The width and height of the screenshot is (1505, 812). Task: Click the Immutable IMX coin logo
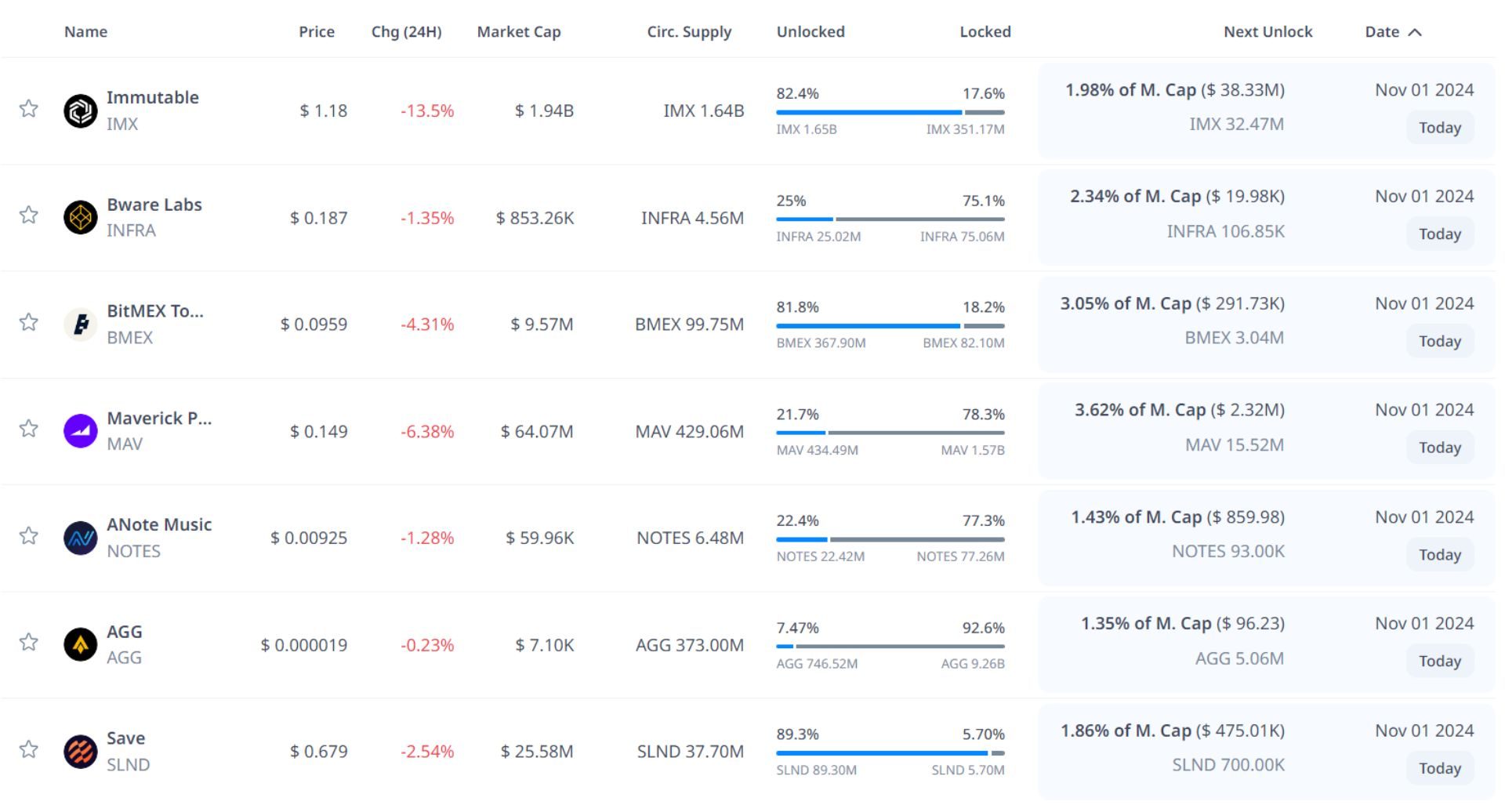(x=80, y=111)
